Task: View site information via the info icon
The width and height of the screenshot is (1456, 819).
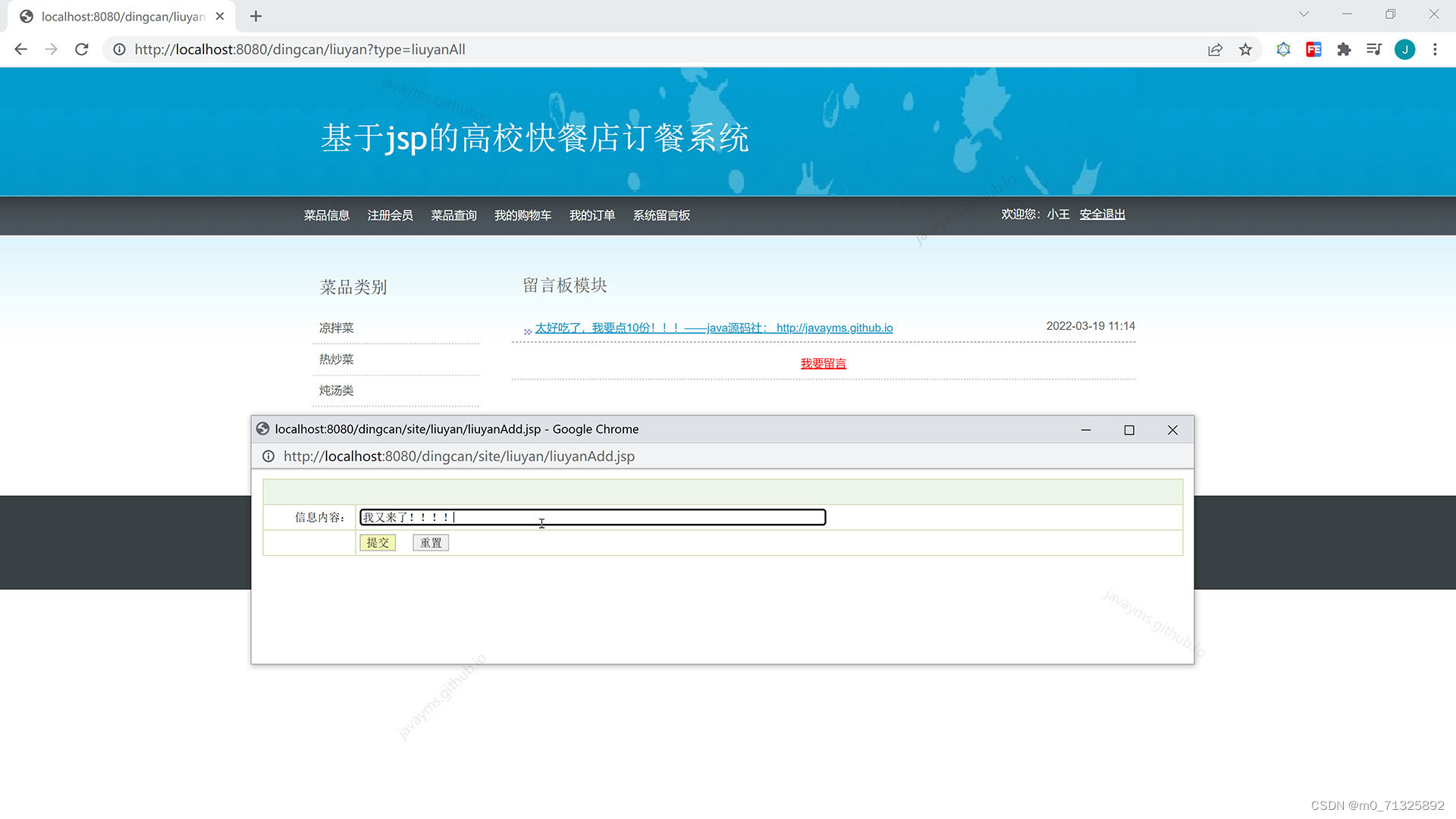Action: (119, 49)
